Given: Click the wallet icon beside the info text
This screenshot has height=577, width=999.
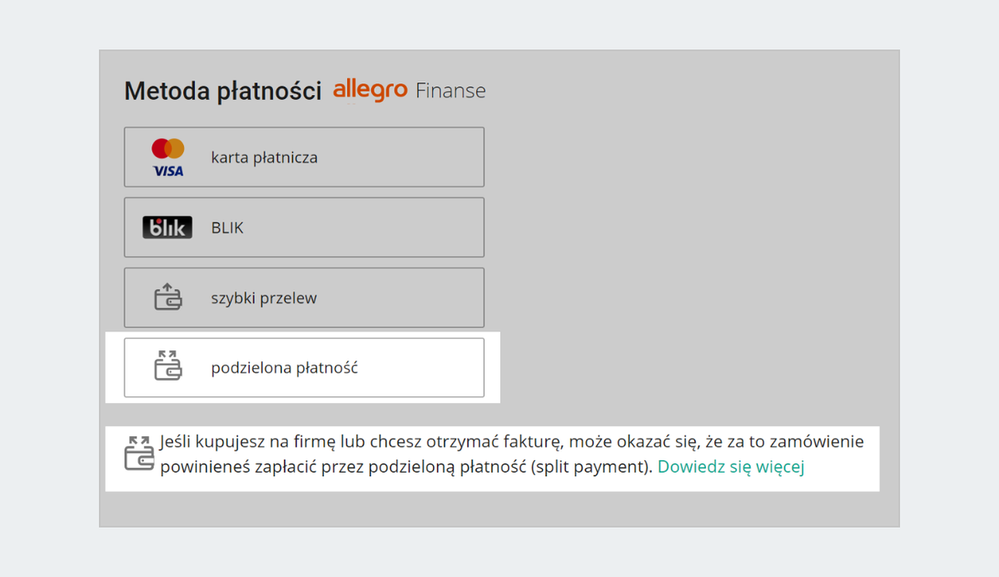Looking at the screenshot, I should coord(139,453).
